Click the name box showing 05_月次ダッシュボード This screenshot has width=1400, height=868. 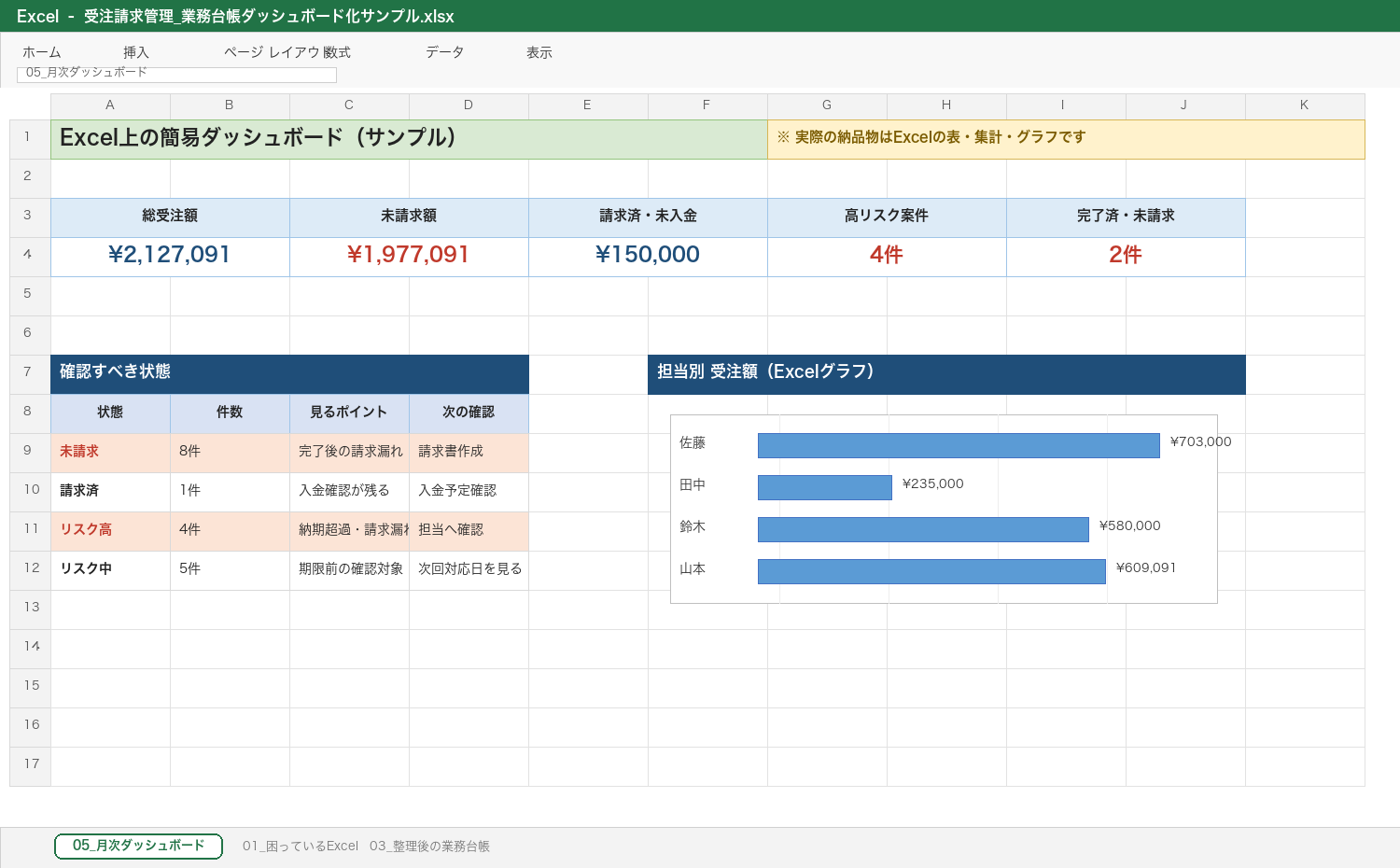[176, 74]
